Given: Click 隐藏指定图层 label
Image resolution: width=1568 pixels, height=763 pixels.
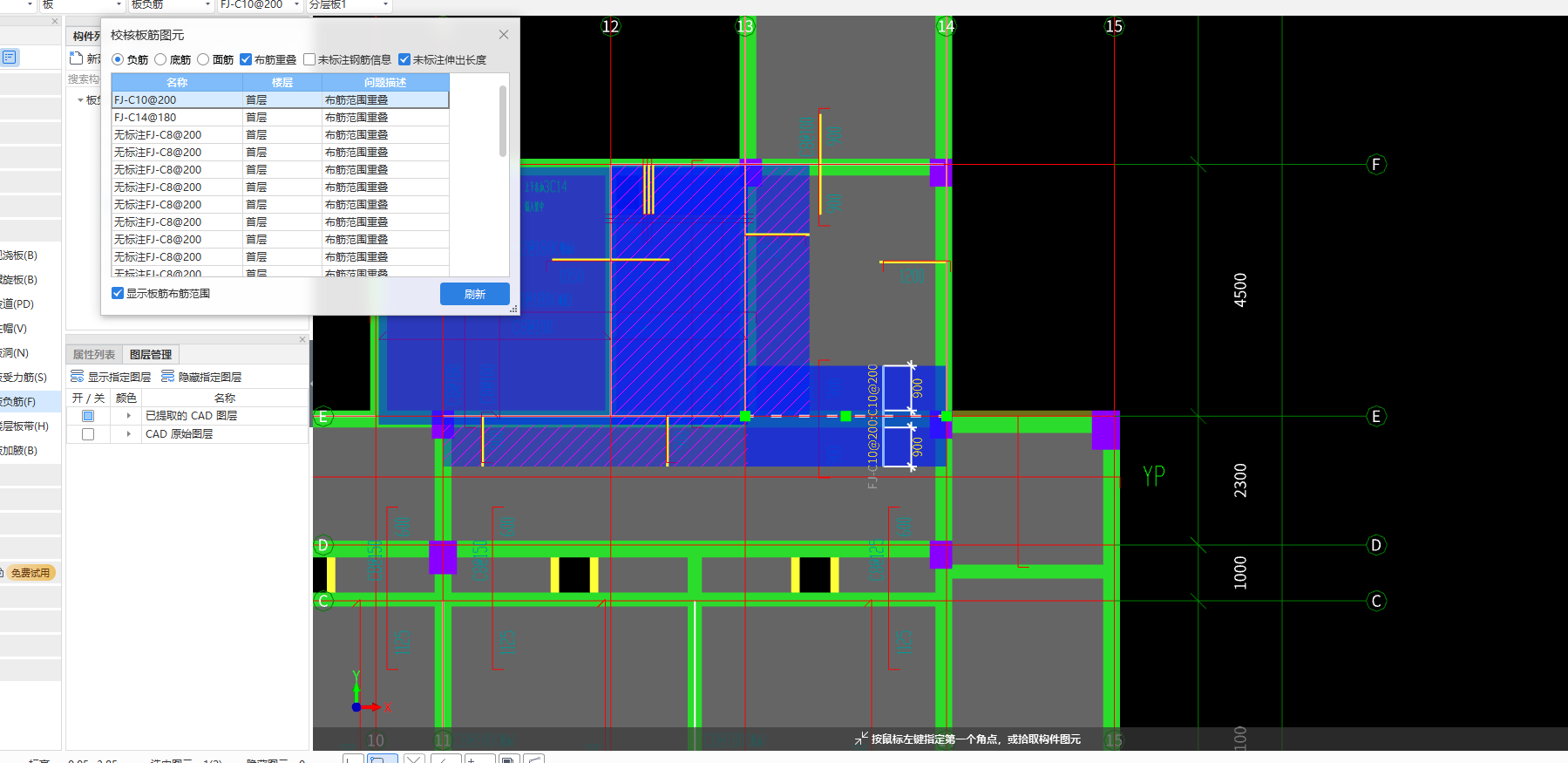Looking at the screenshot, I should [x=210, y=377].
